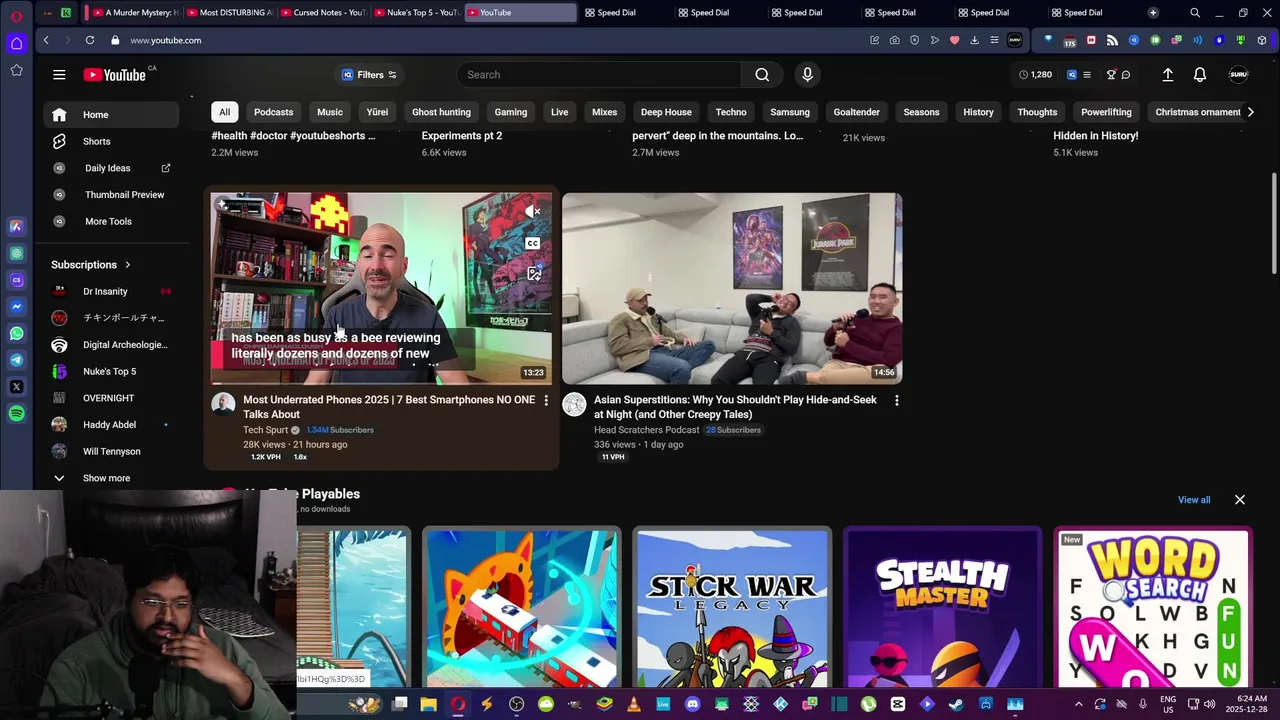Open More Tools in sidebar

point(108,221)
